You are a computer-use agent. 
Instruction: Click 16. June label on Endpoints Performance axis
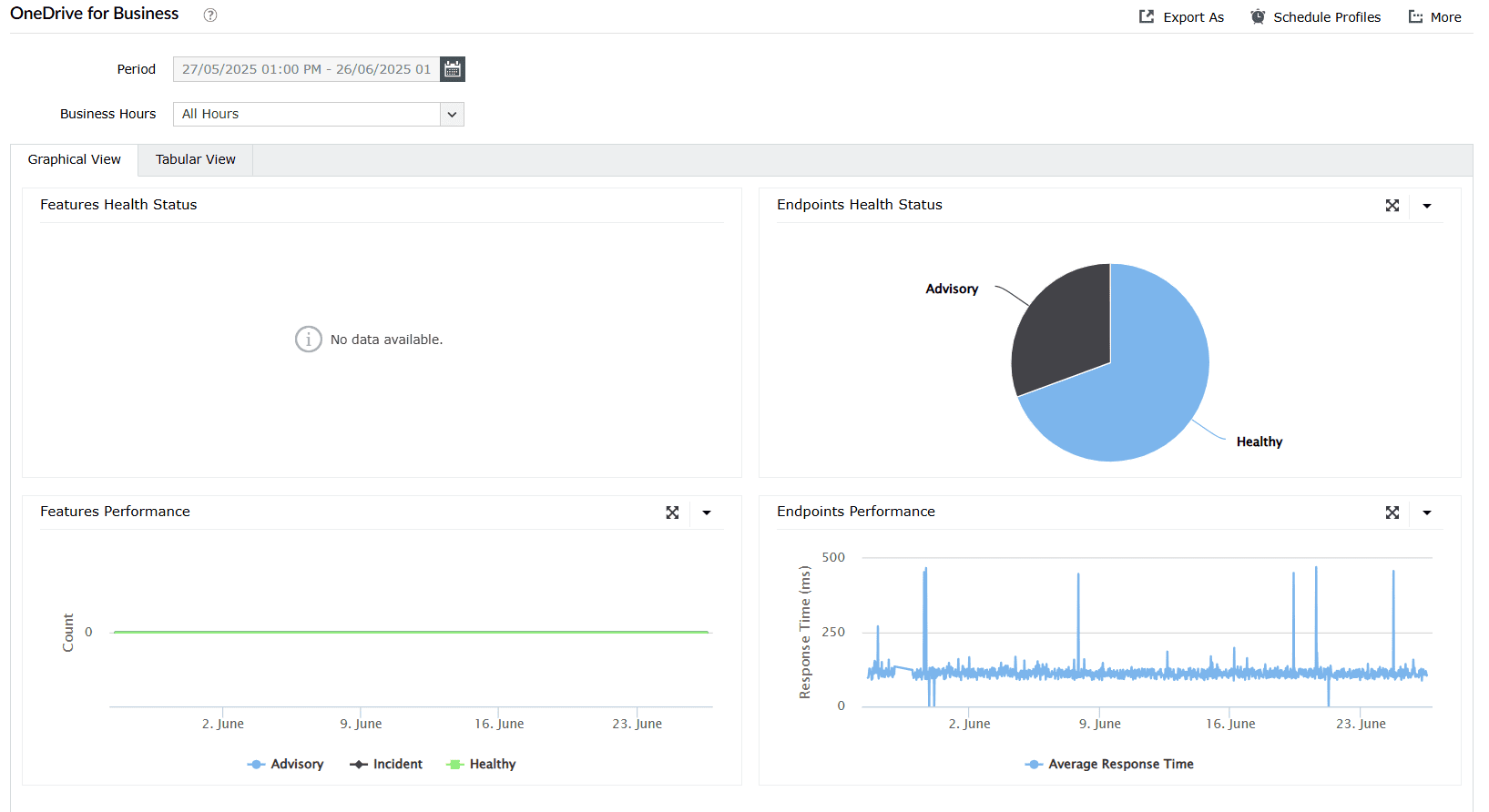click(1230, 724)
